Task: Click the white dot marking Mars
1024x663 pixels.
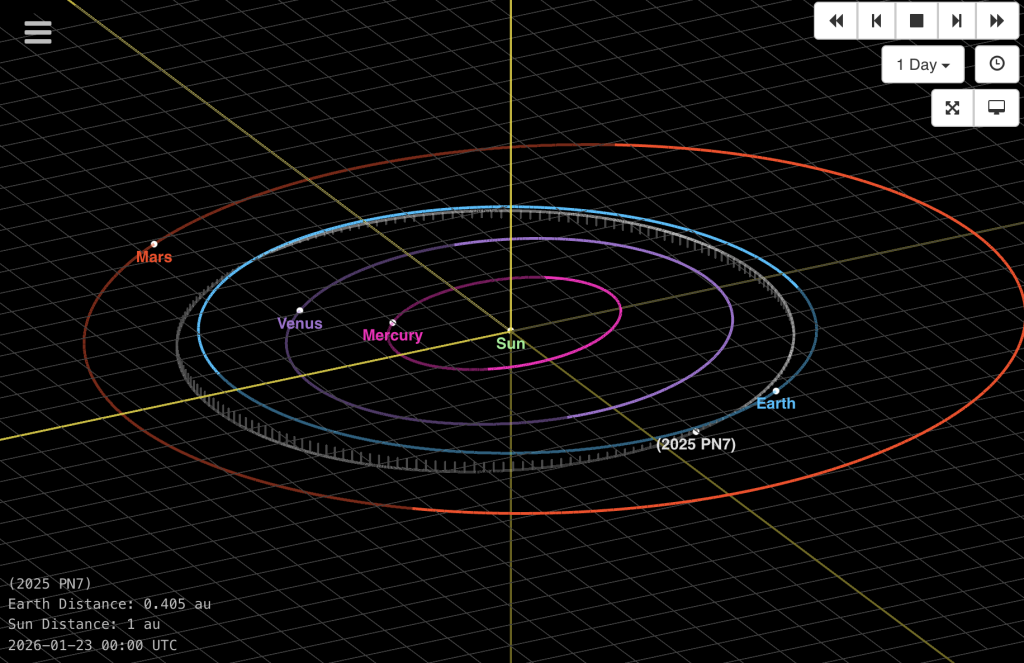Action: coord(154,244)
